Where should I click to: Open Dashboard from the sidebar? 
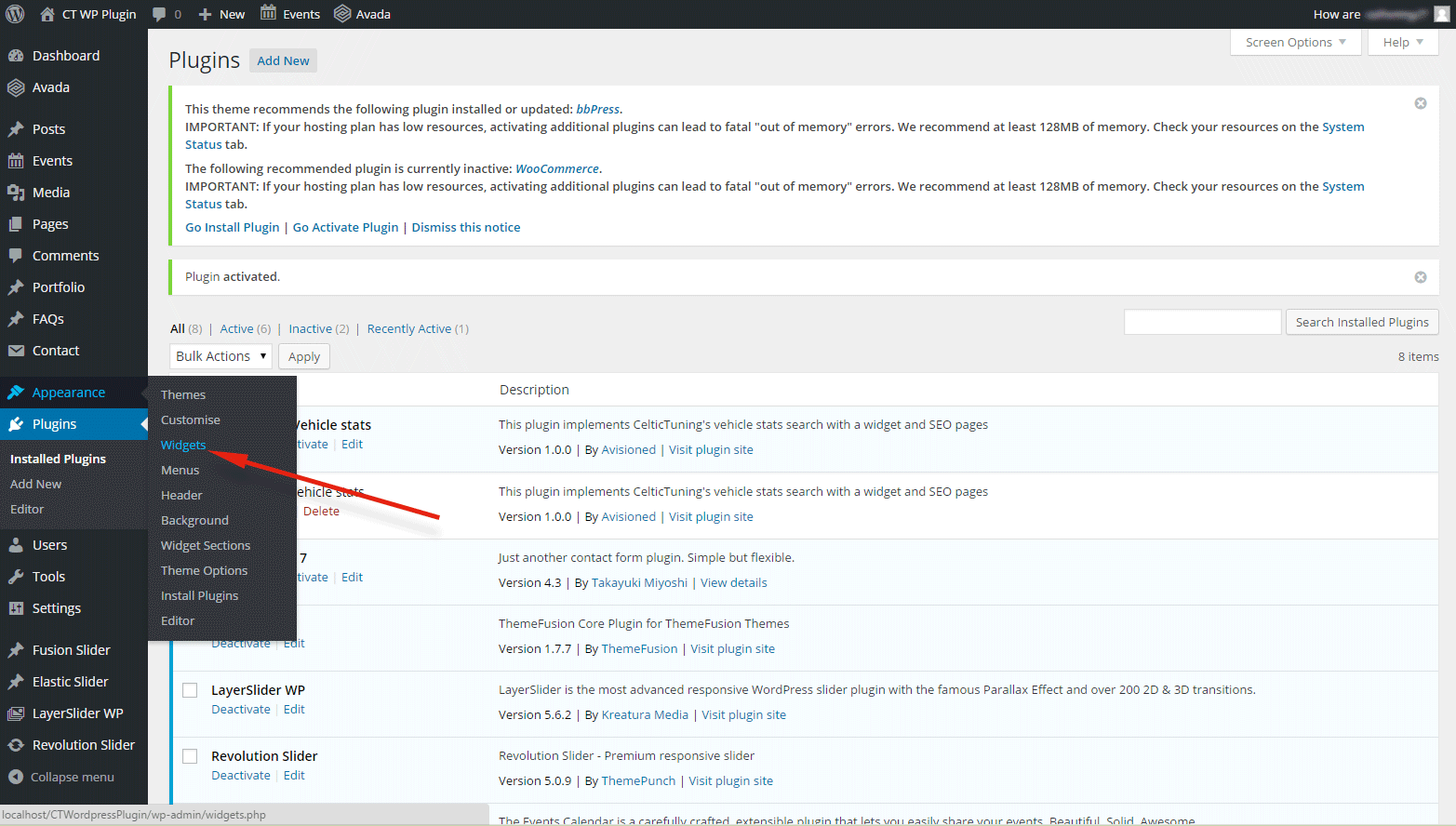[65, 56]
